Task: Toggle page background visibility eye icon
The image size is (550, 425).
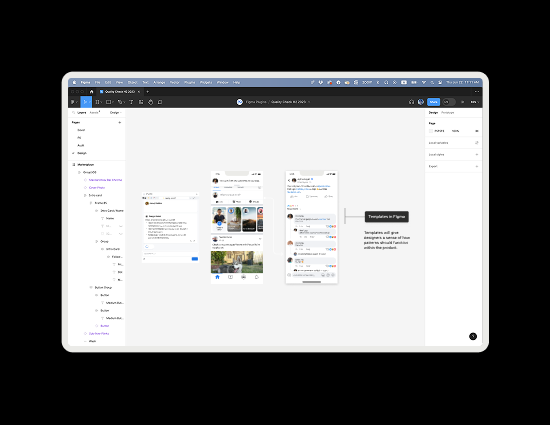Action: tap(477, 131)
